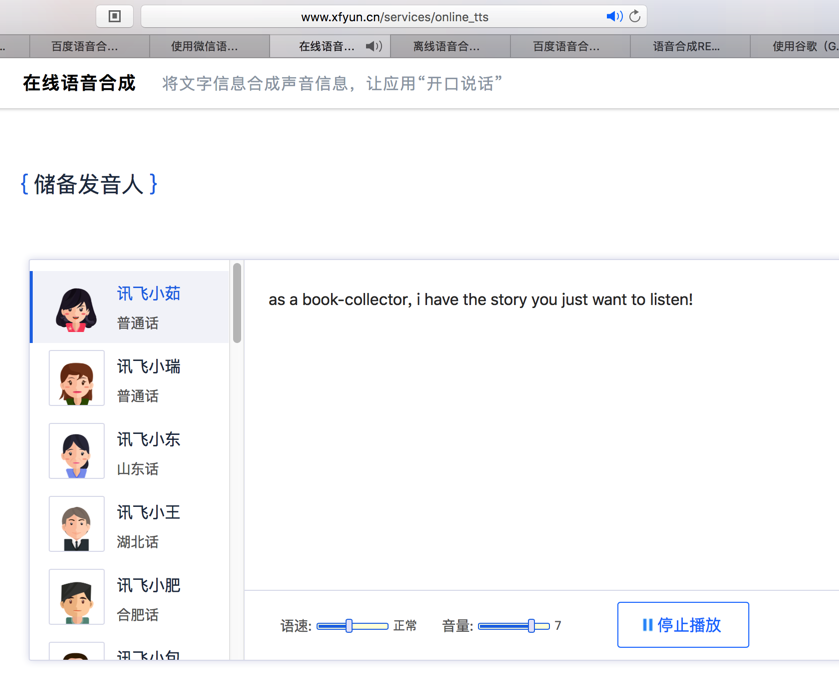Click the 音量 volume slider
The height and width of the screenshot is (682, 839).
(x=514, y=626)
